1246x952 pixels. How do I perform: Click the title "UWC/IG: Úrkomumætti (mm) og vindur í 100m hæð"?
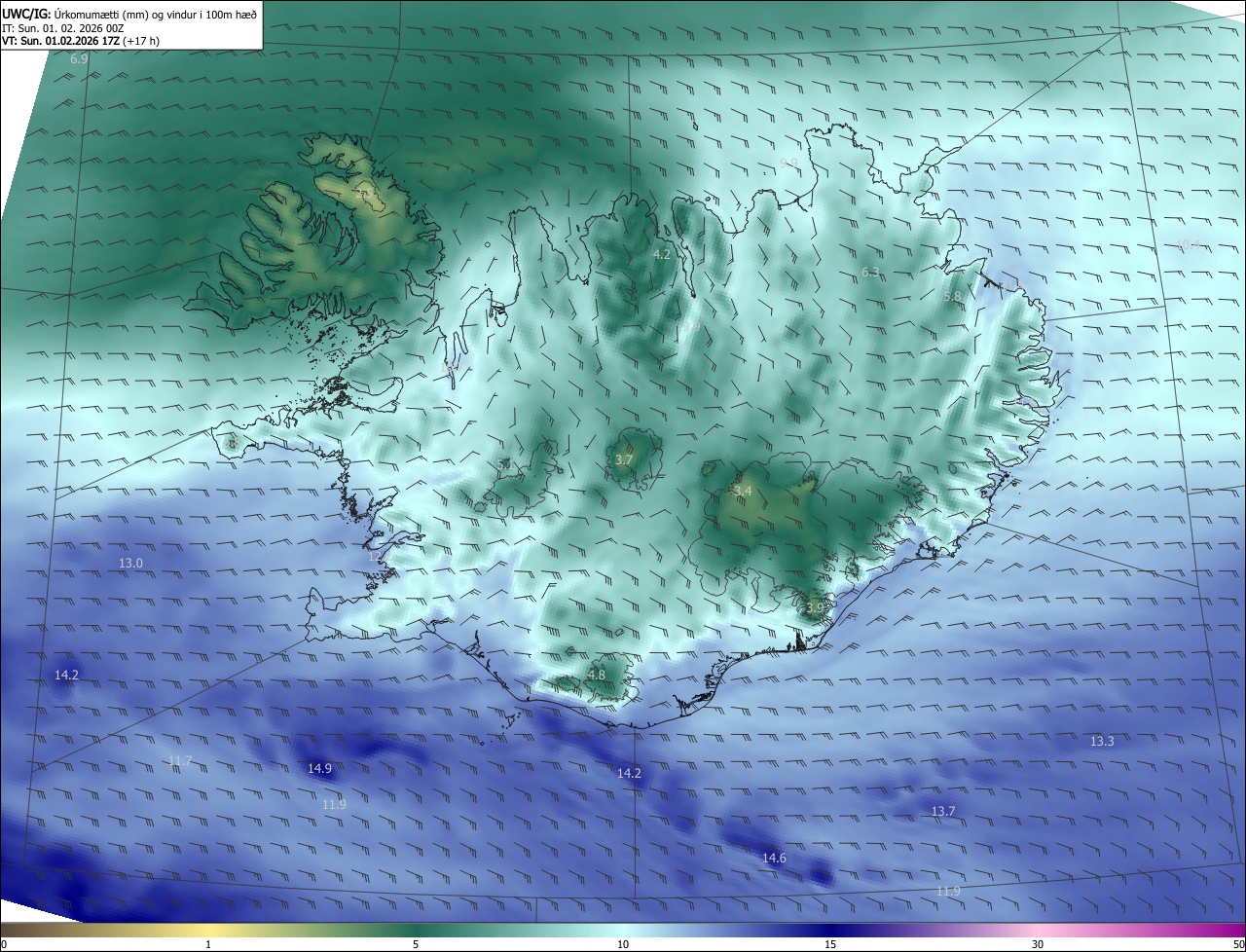tap(129, 14)
